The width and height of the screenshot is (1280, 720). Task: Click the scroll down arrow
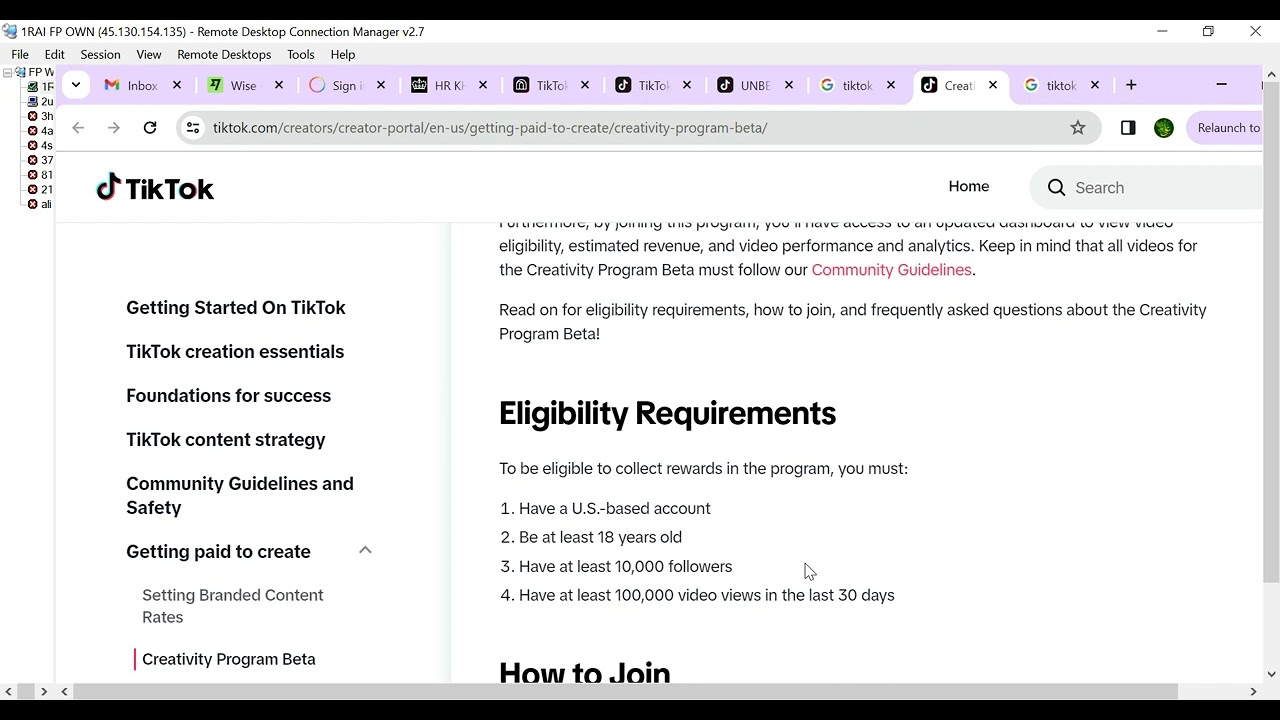1271,674
